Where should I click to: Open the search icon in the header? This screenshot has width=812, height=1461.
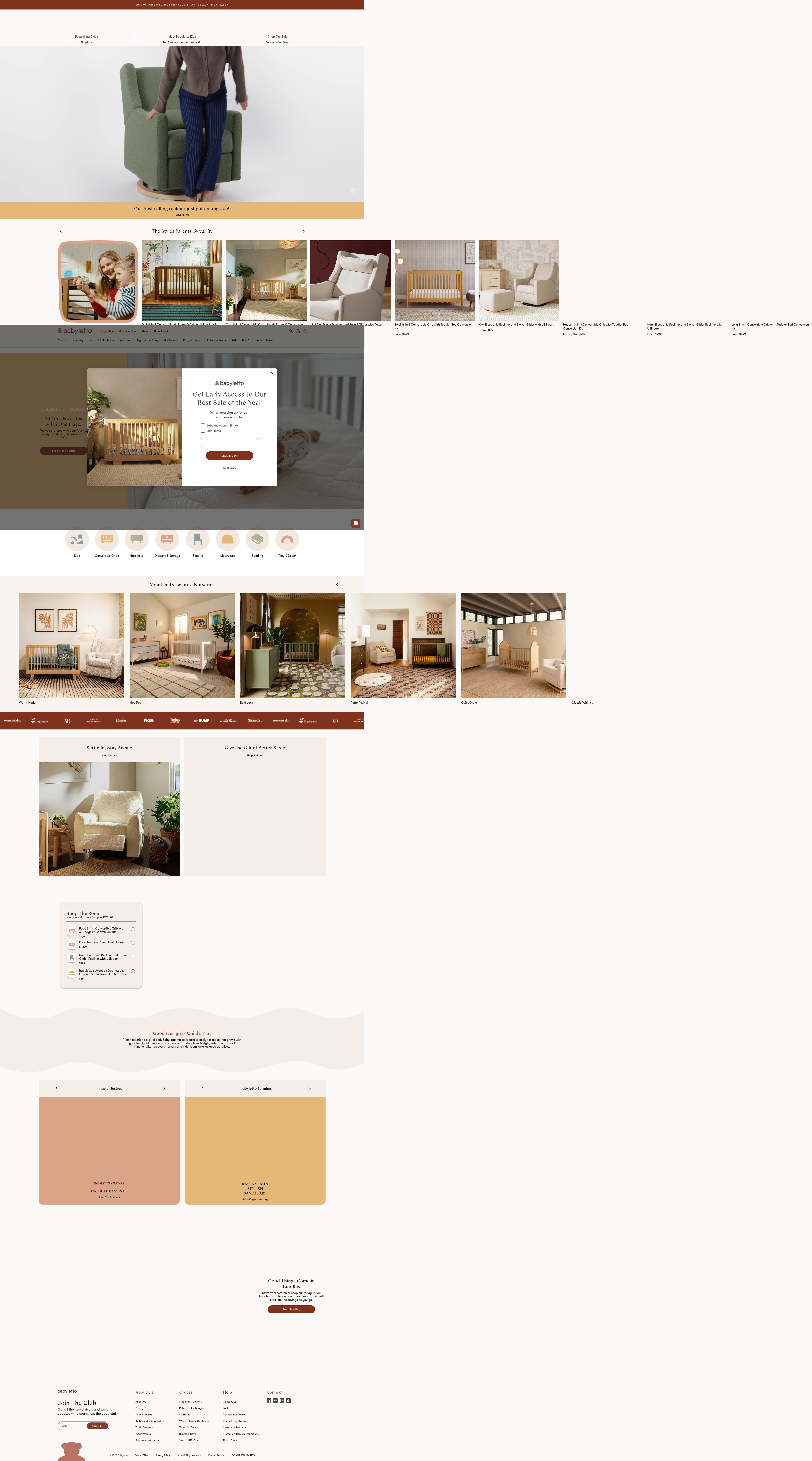coord(291,331)
